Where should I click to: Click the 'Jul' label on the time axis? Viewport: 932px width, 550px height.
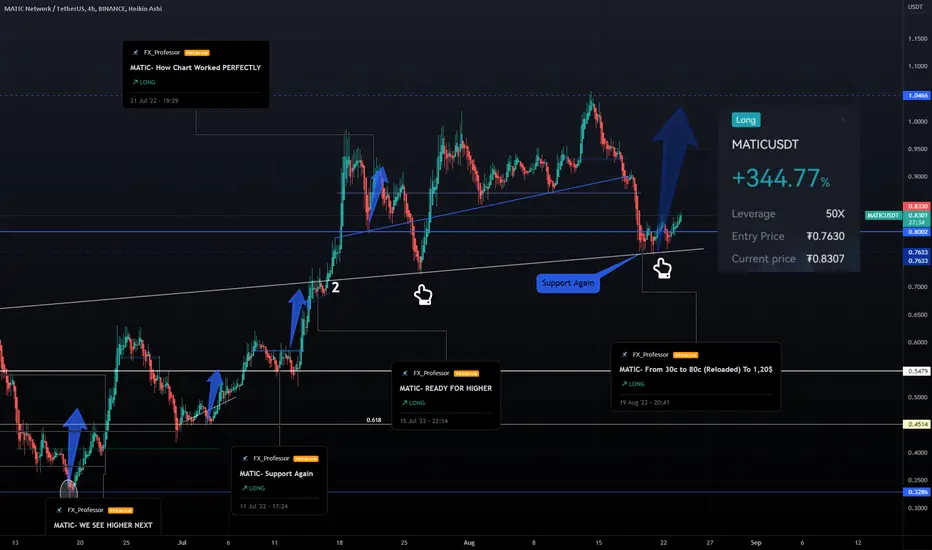point(182,543)
